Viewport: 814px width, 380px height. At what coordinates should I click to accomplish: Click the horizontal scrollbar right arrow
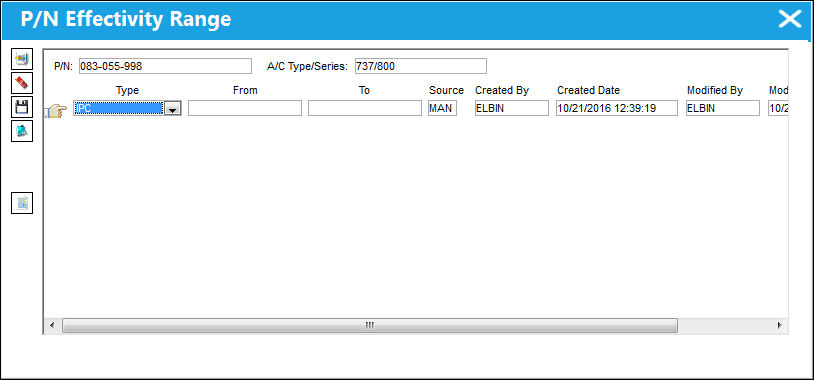tap(779, 325)
